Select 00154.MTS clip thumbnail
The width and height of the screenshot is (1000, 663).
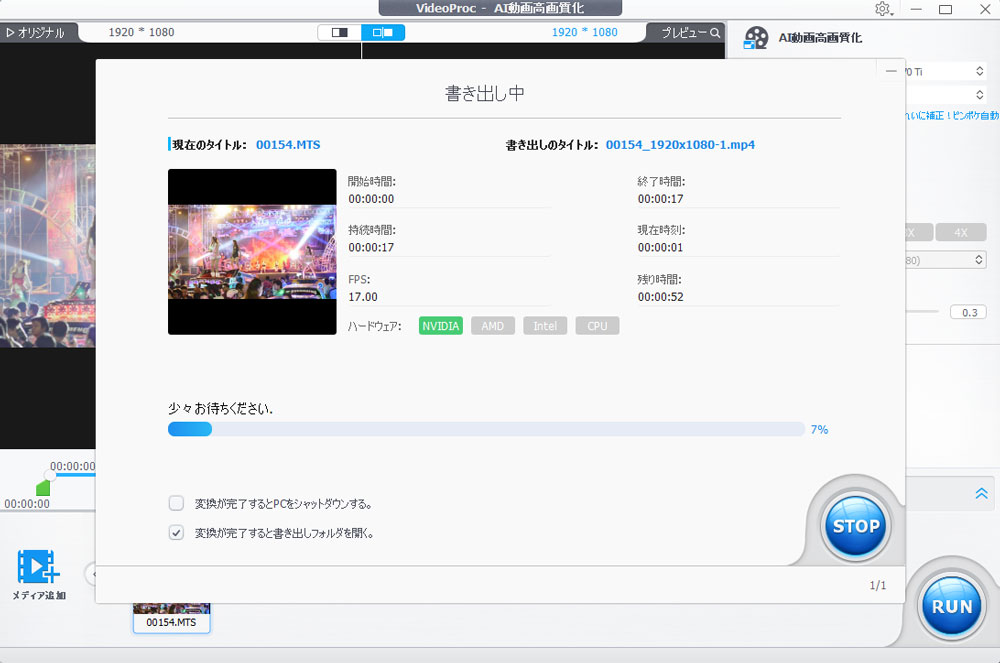pyautogui.click(x=172, y=618)
